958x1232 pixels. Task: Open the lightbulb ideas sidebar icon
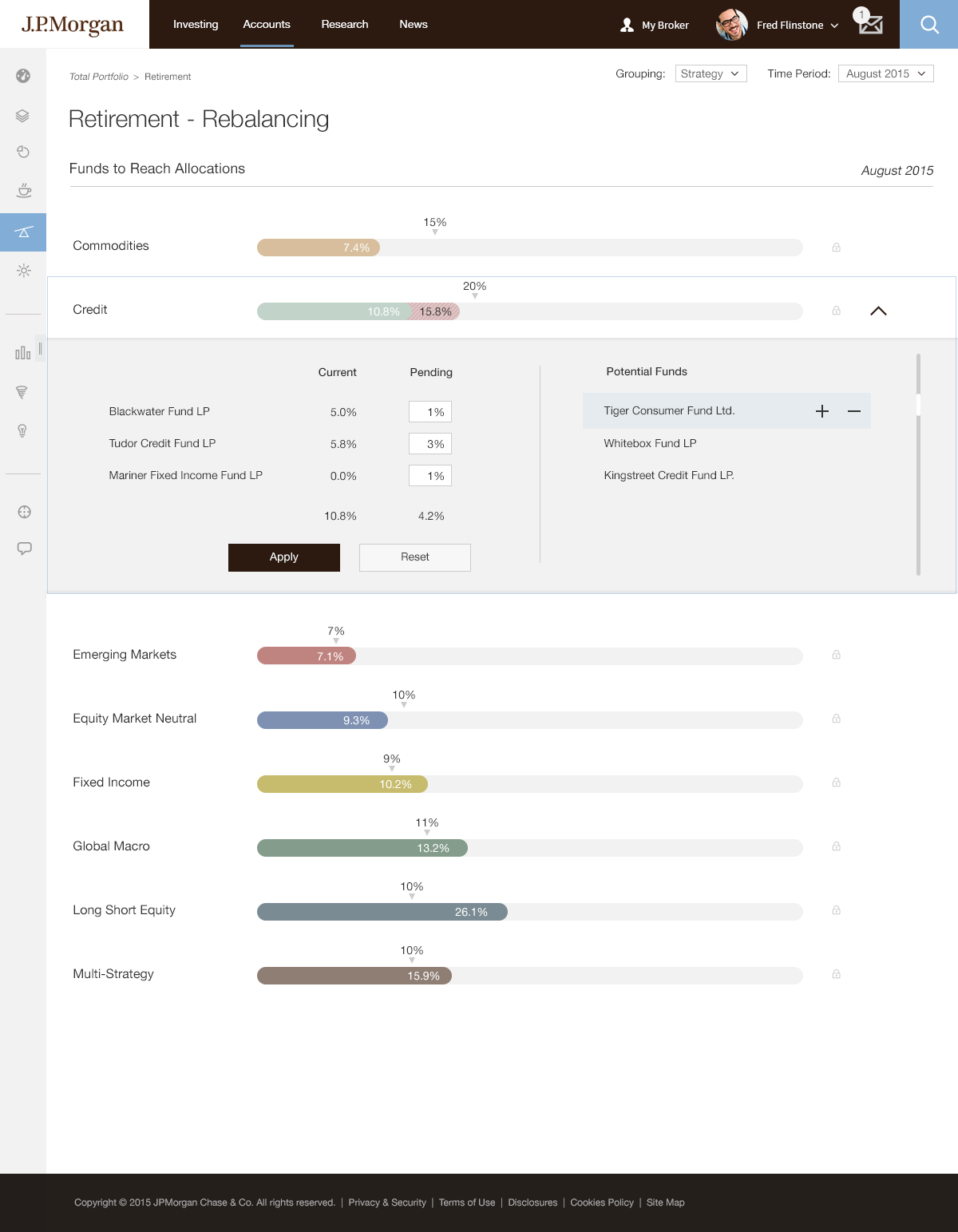coord(22,431)
